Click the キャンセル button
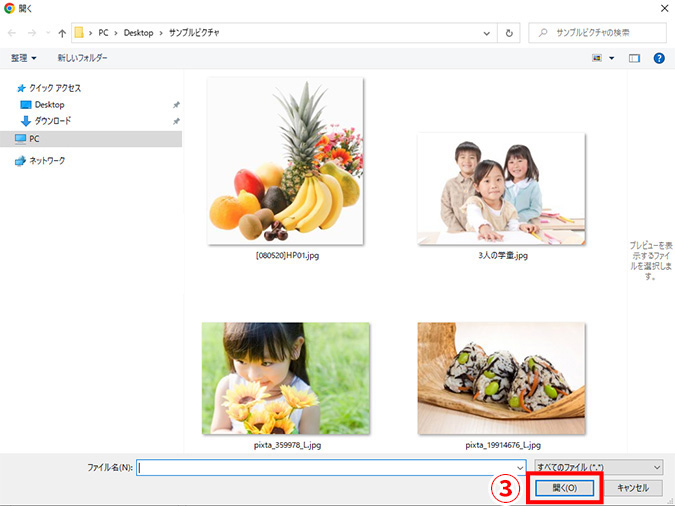 (633, 488)
